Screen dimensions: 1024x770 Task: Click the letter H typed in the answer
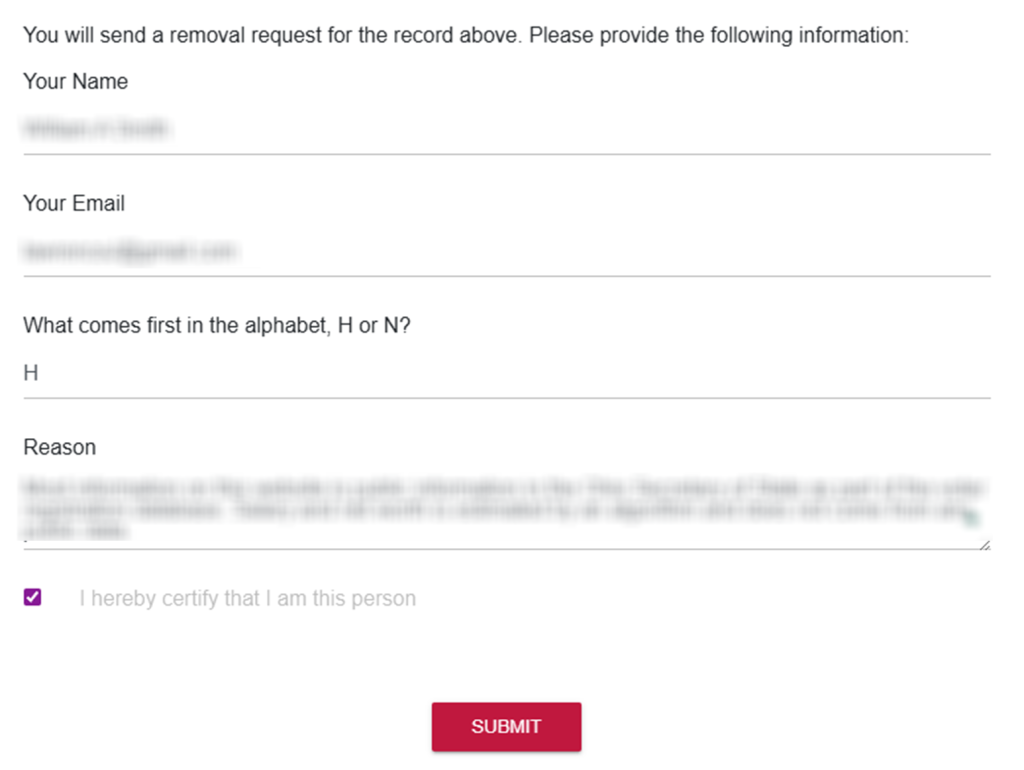(31, 374)
